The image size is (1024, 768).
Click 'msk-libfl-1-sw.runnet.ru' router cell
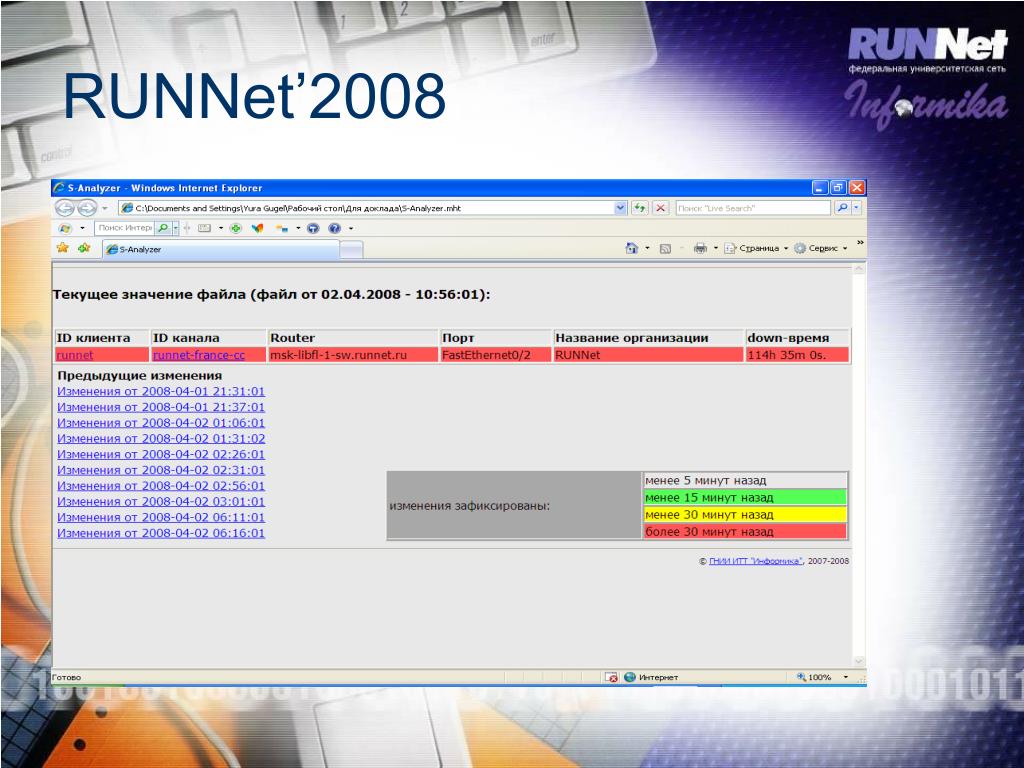pyautogui.click(x=353, y=355)
